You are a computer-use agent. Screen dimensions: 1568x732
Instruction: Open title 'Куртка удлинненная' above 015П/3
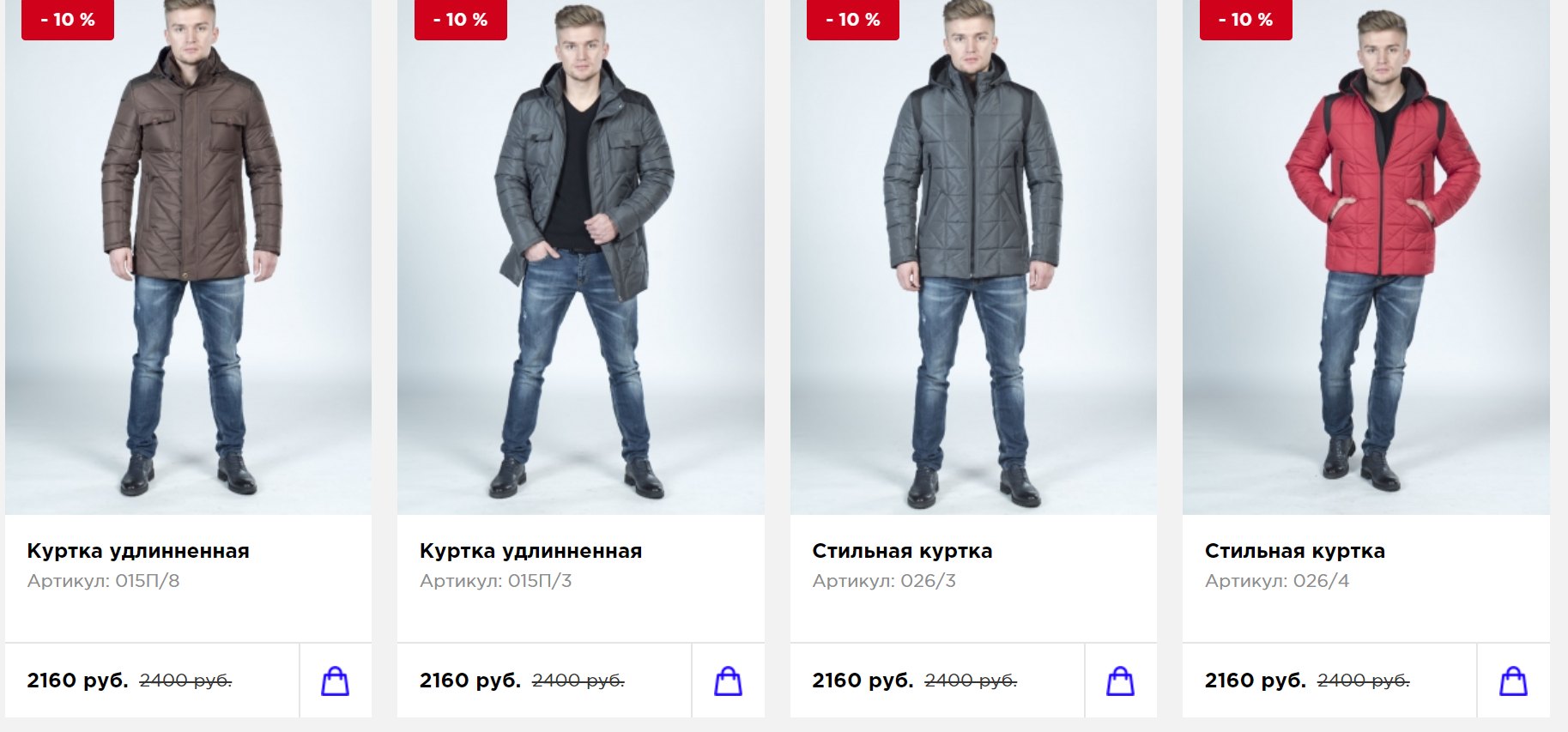(530, 551)
